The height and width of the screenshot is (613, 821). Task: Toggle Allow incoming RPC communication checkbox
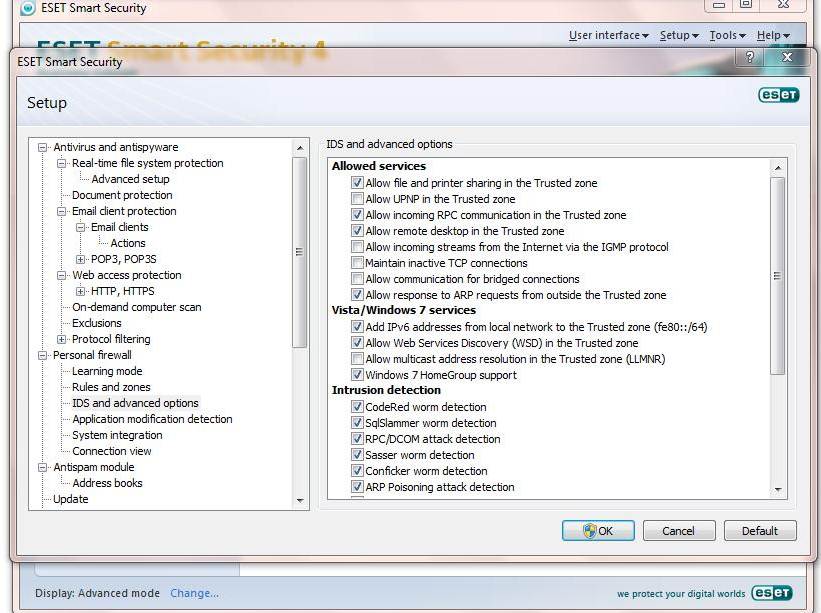[x=357, y=215]
